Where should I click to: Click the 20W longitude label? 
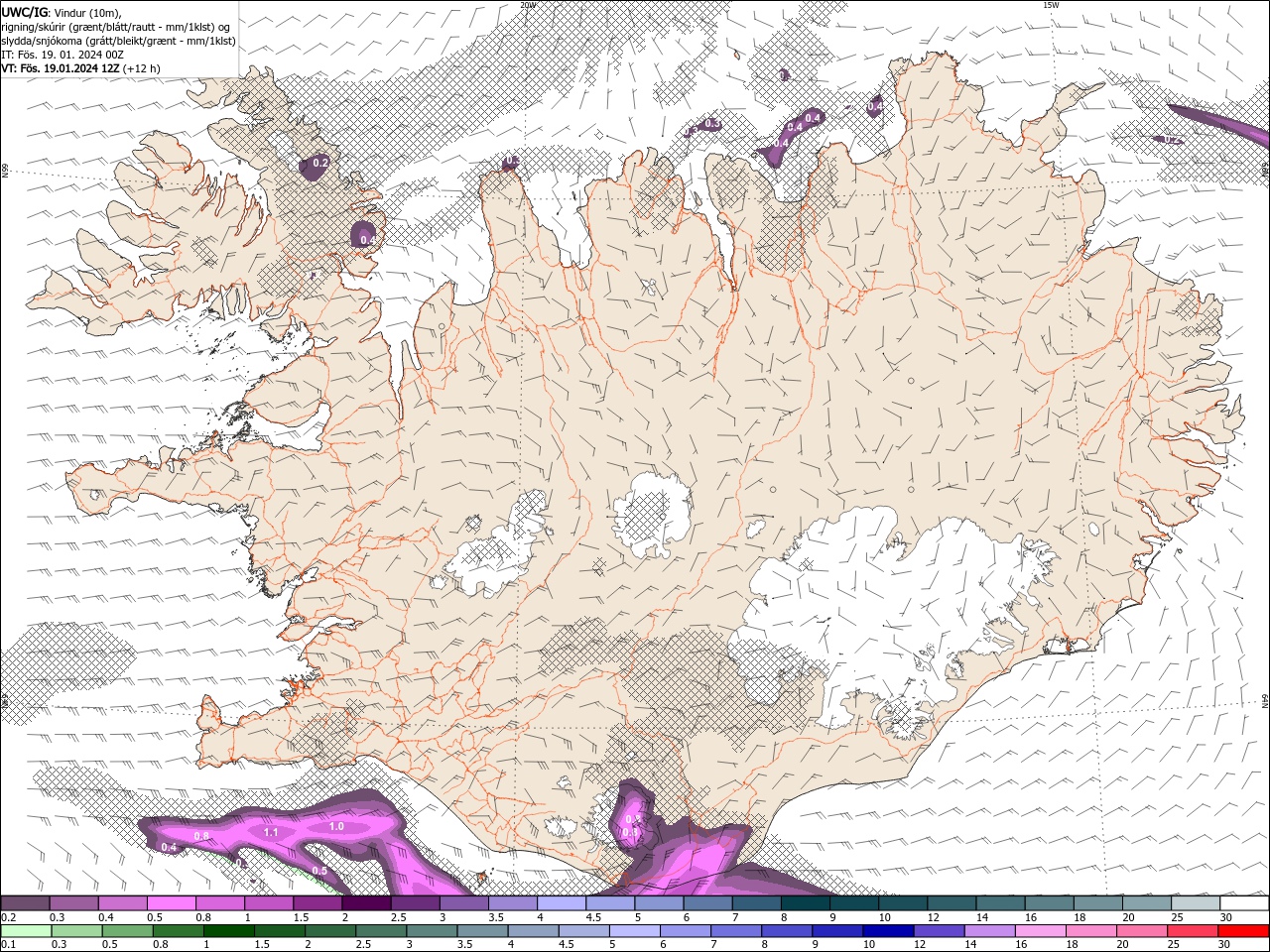click(529, 5)
